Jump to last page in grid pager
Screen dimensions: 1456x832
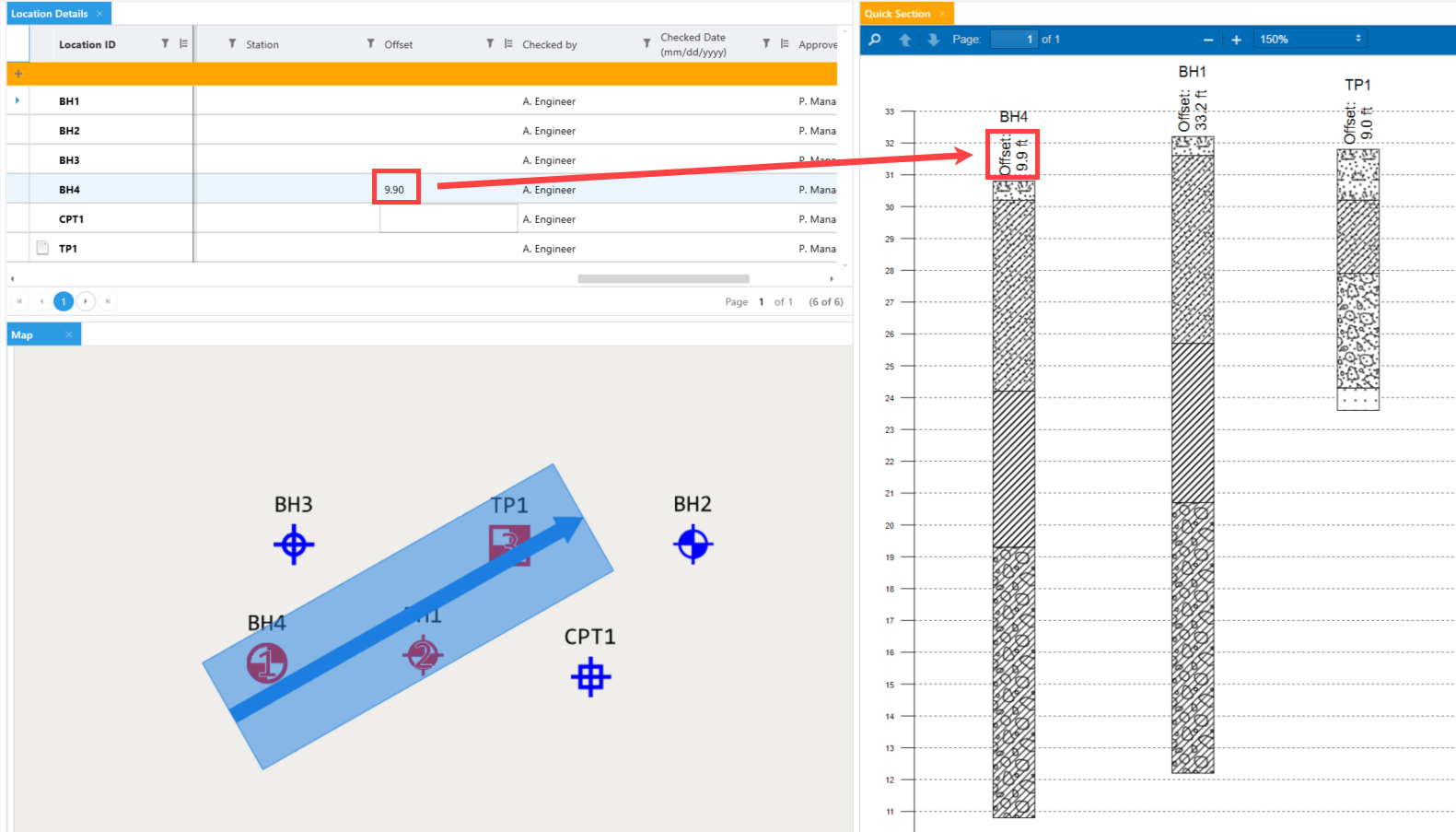point(108,301)
